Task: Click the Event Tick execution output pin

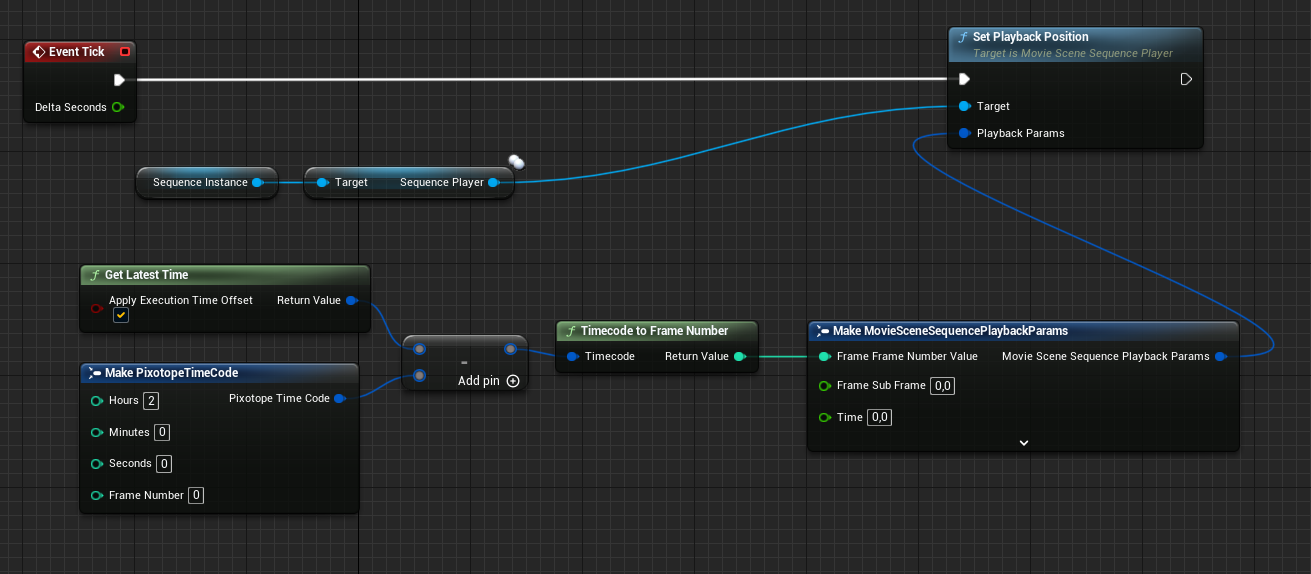Action: [119, 80]
